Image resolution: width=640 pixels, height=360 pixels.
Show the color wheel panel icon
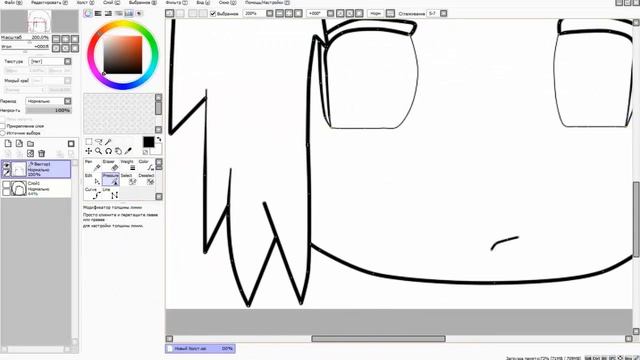pyautogui.click(x=88, y=13)
